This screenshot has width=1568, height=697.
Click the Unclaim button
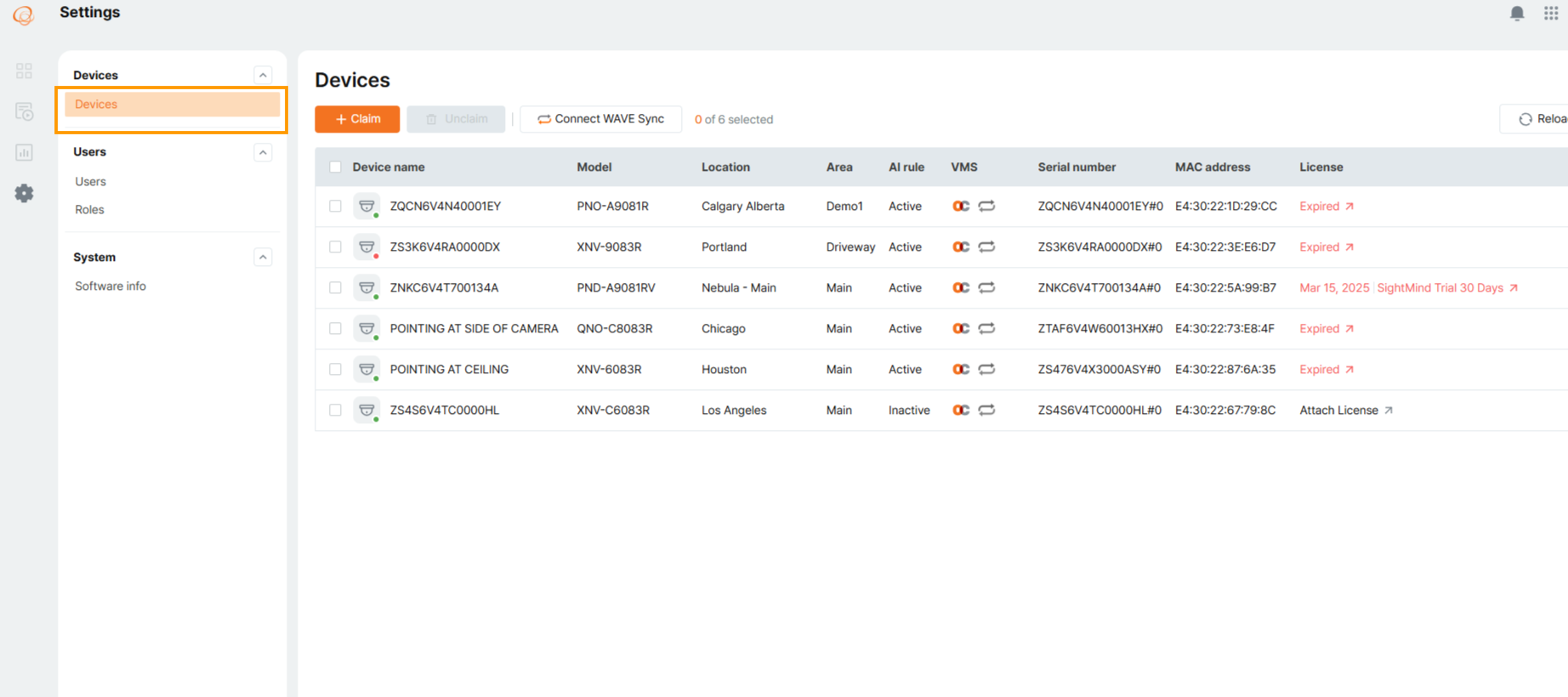tap(456, 119)
